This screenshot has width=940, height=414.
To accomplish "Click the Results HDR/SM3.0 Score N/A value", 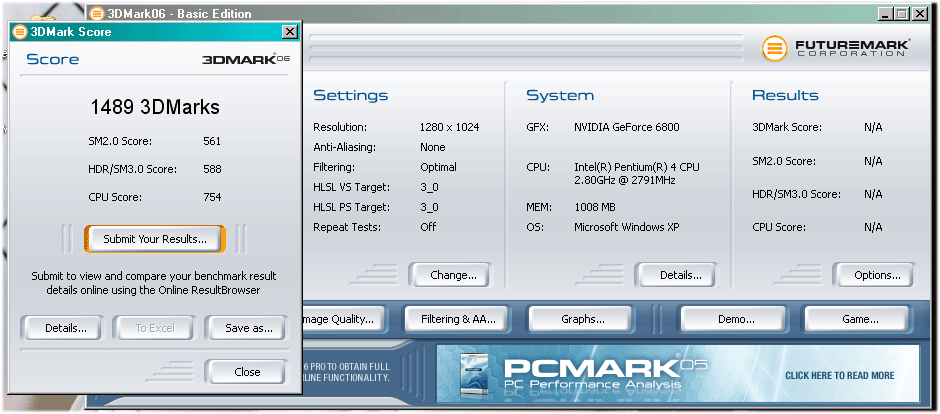I will tap(873, 194).
